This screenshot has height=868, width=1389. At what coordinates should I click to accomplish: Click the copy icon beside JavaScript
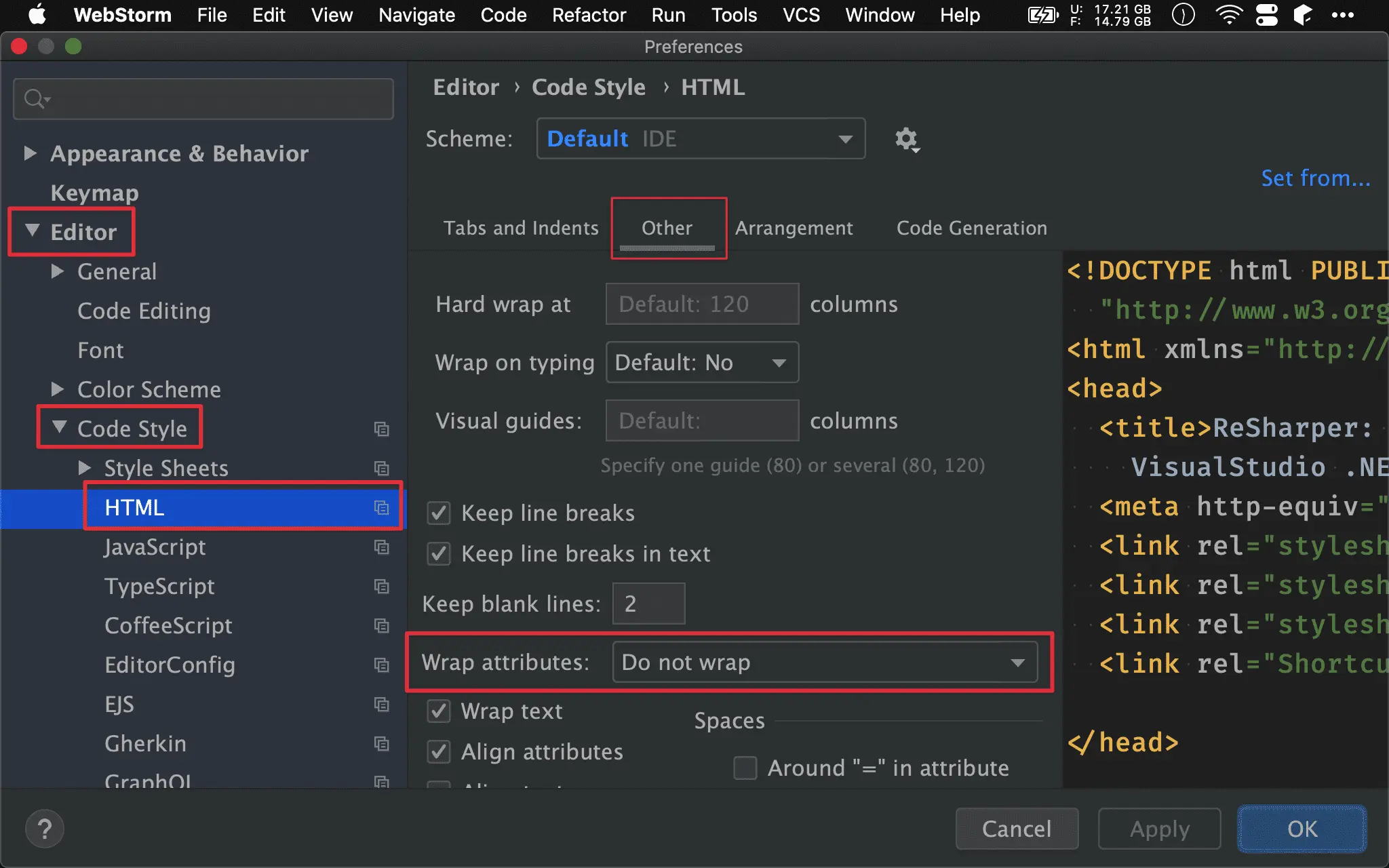[x=382, y=547]
